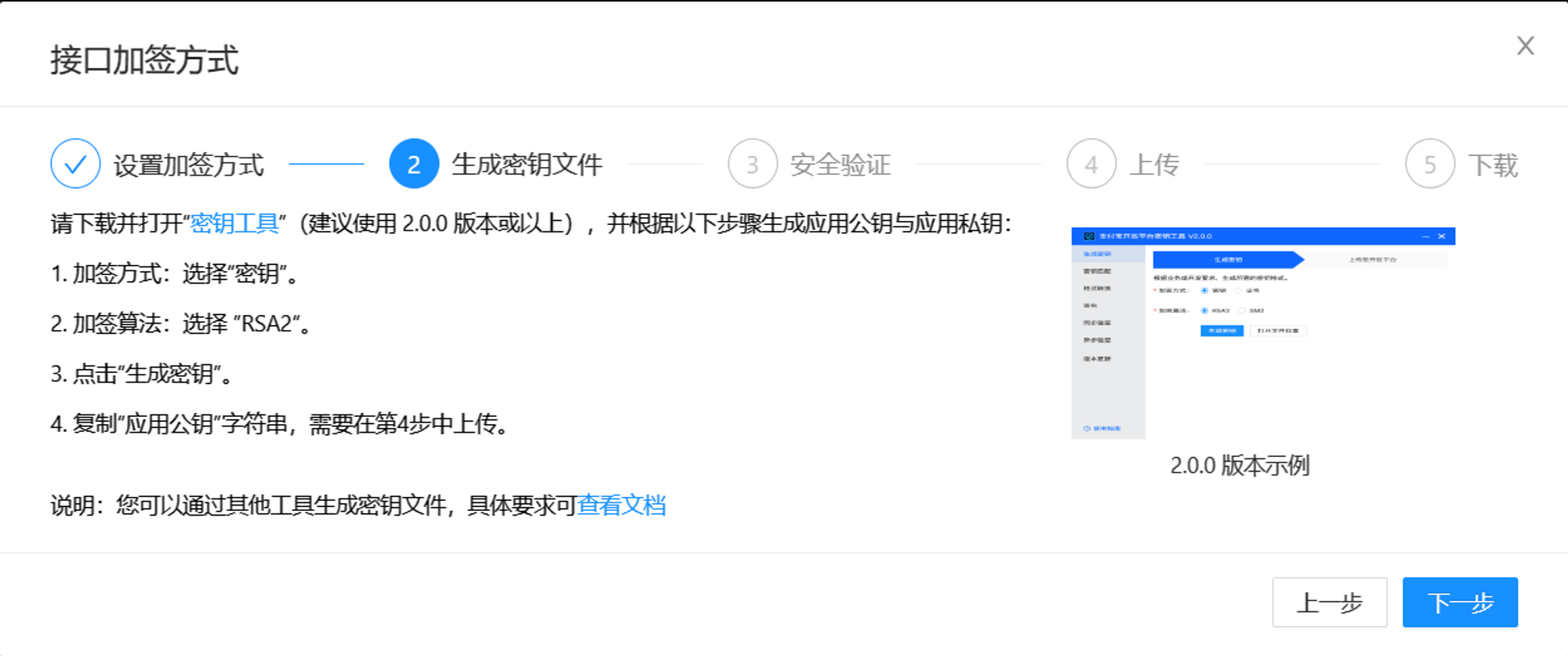Click the completed step checkmark circle icon
Viewport: 1568px width, 656px height.
point(75,164)
